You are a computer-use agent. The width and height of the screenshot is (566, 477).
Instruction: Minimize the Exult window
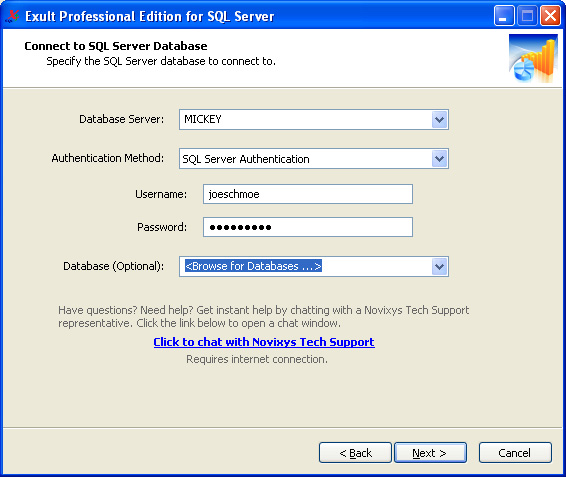pyautogui.click(x=504, y=16)
